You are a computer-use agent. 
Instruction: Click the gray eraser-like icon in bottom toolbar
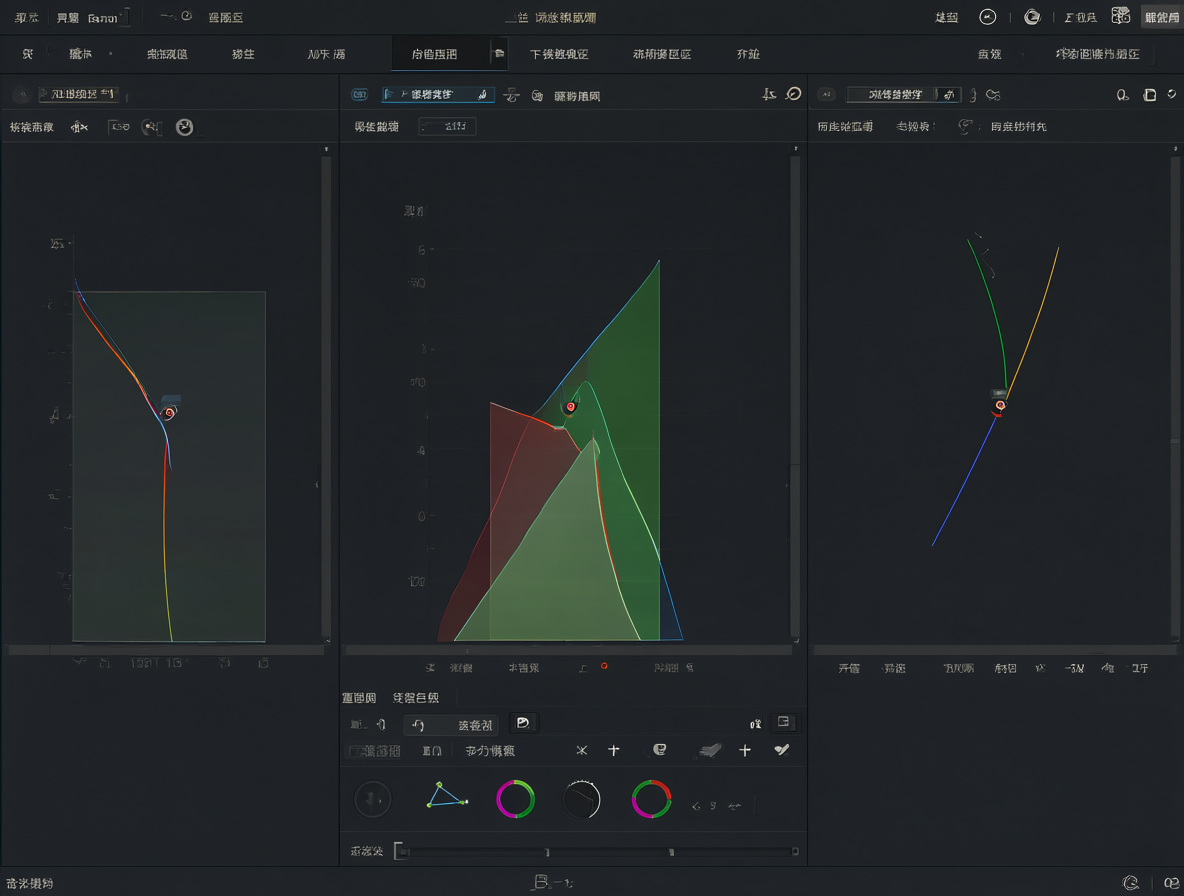click(x=709, y=750)
